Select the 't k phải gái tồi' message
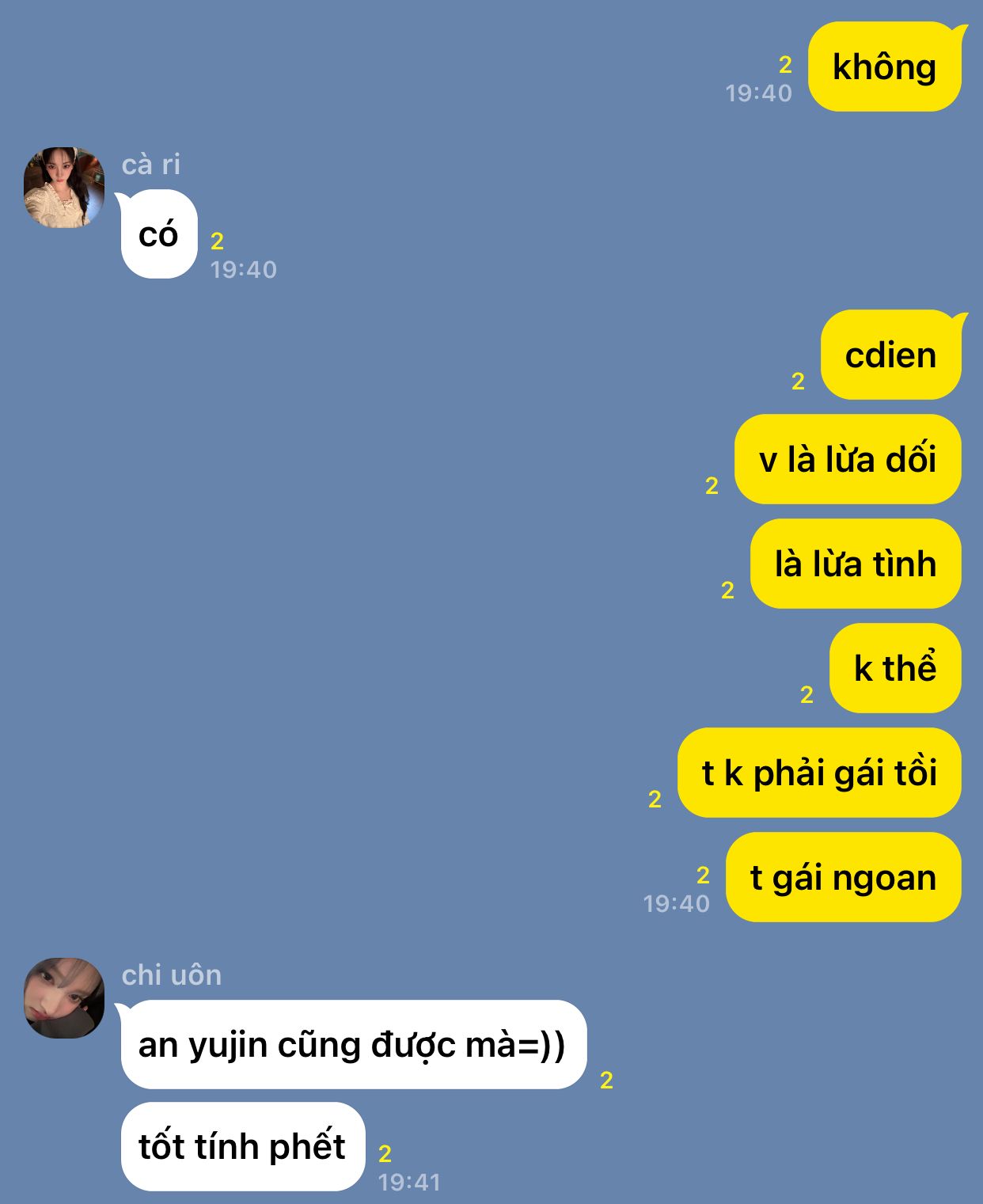The height and width of the screenshot is (1204, 983). 819,773
